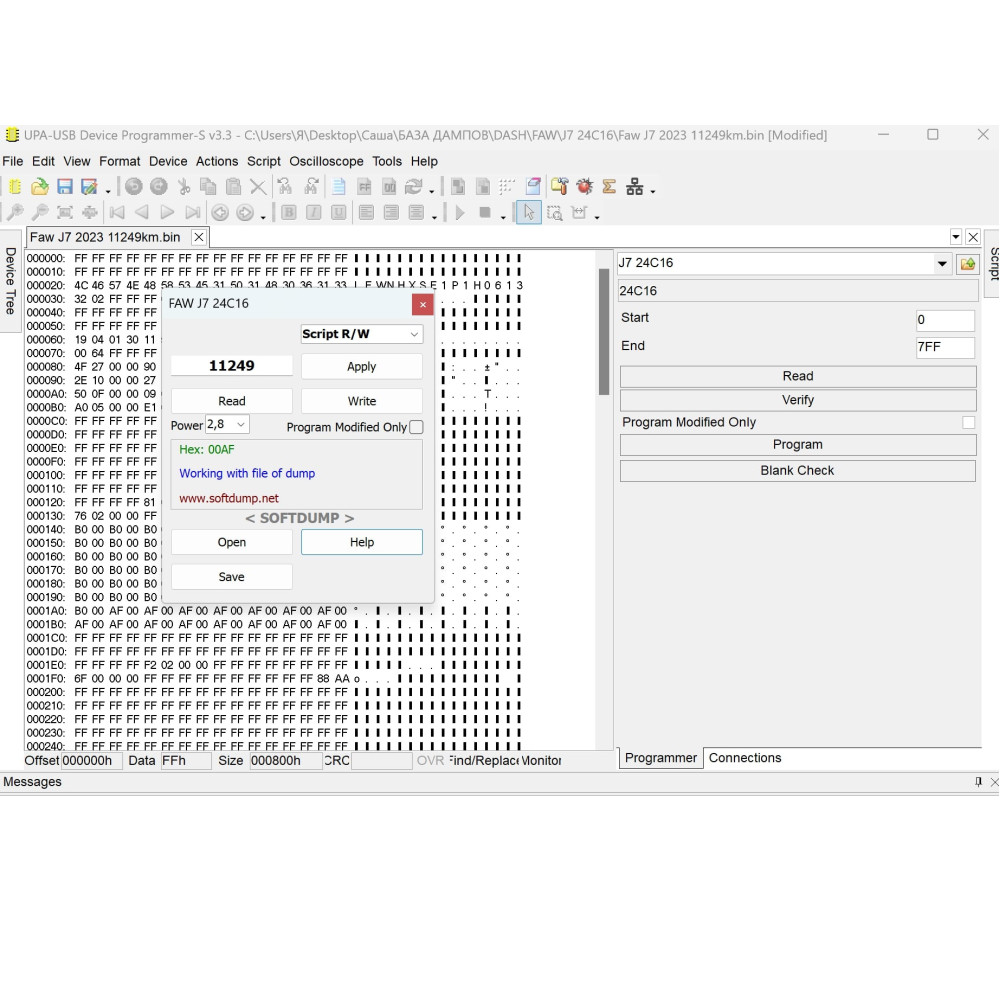The image size is (1000, 1000).
Task: Open the dropdown arrow after the refresh icon
Action: (x=432, y=191)
